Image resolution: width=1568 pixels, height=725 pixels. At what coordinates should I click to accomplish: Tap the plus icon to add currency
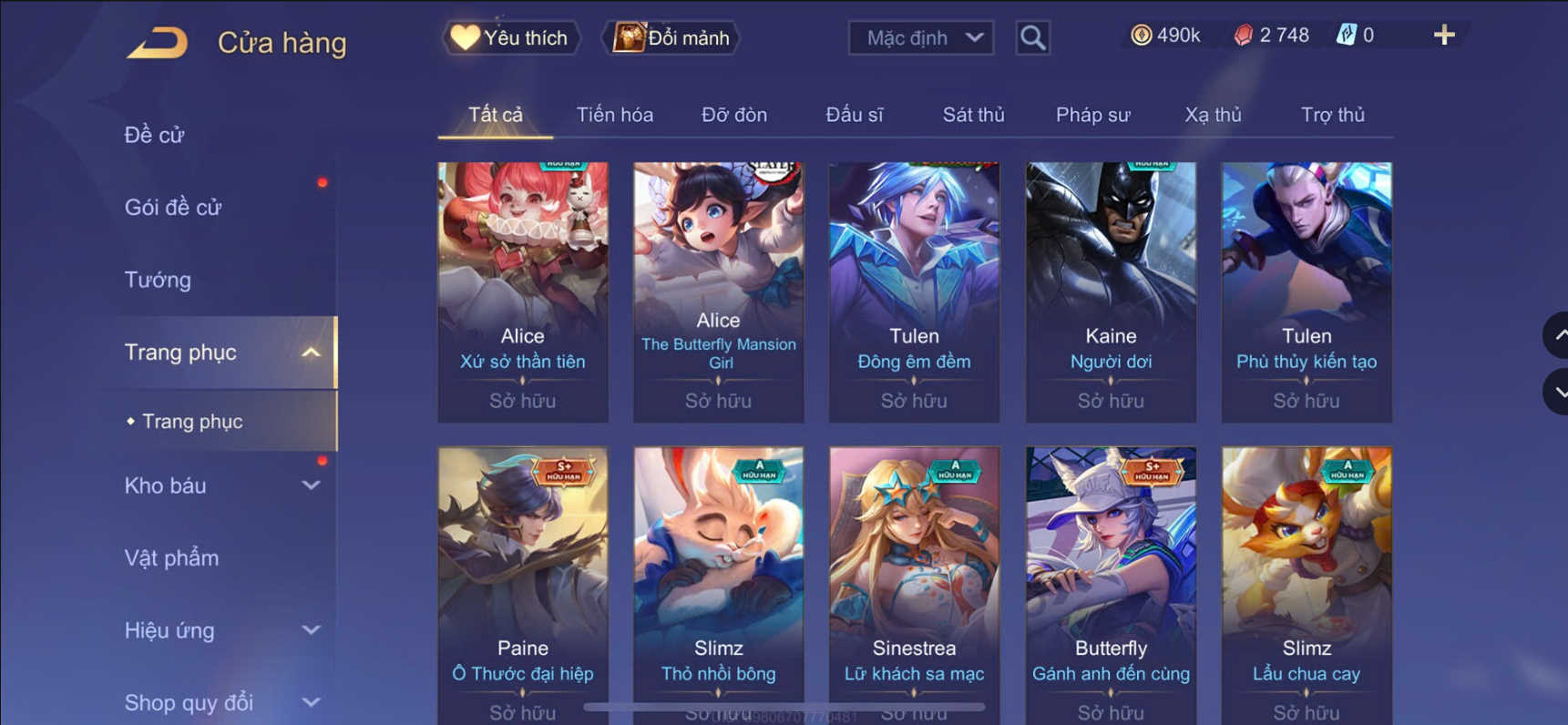coord(1444,36)
